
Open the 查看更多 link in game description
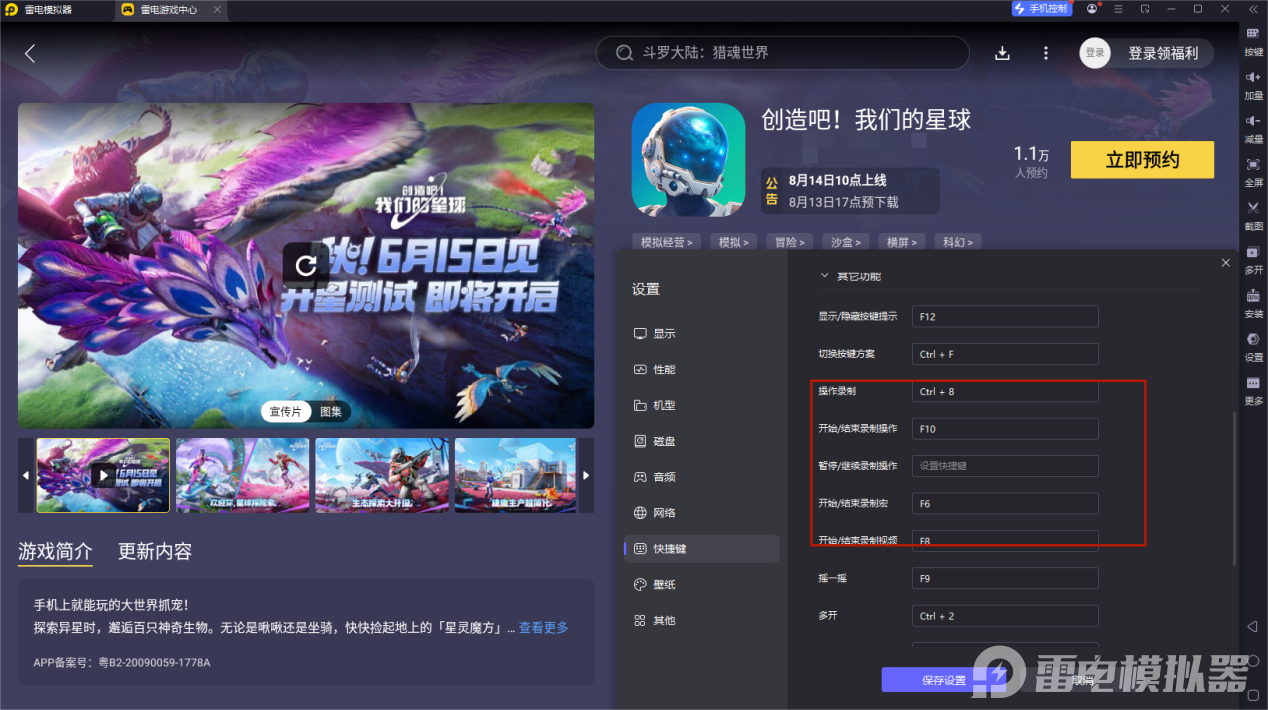coord(543,627)
